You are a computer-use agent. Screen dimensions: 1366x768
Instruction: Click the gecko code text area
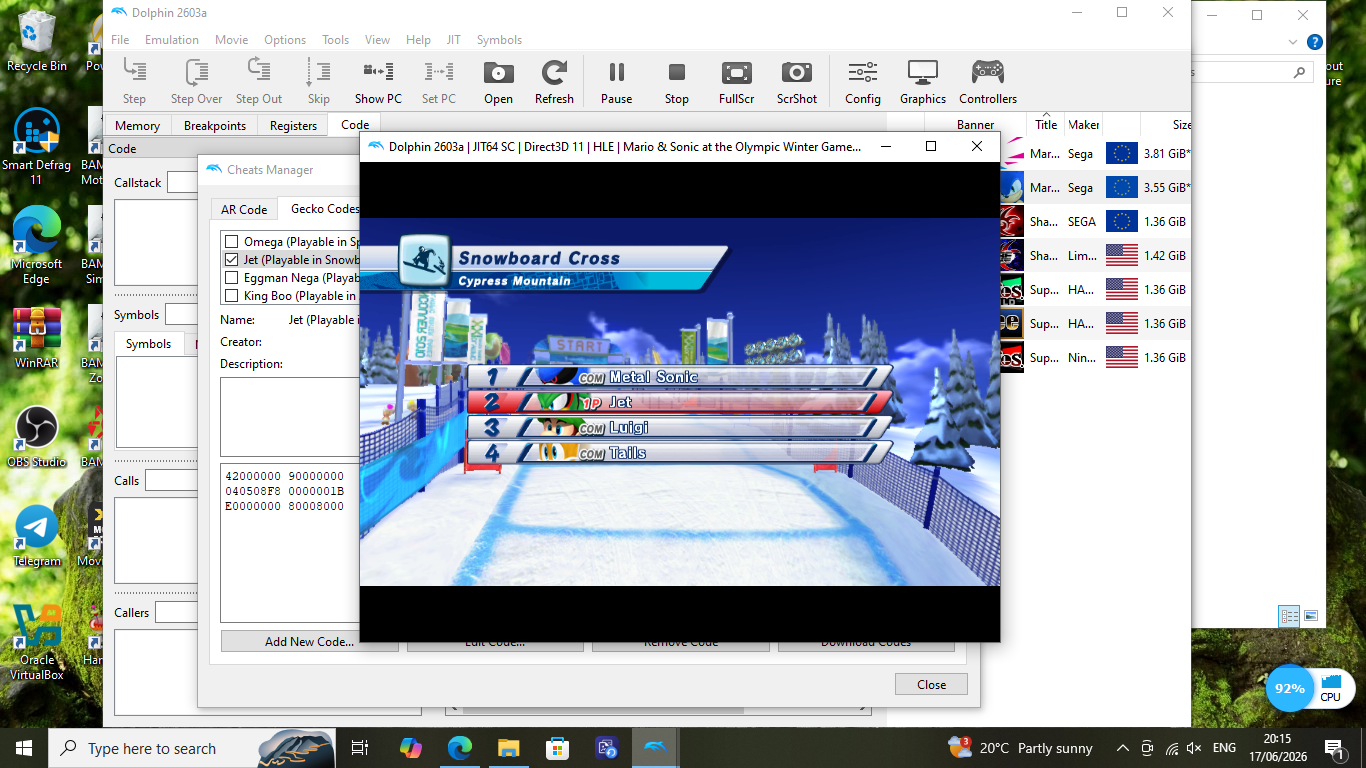(290, 543)
